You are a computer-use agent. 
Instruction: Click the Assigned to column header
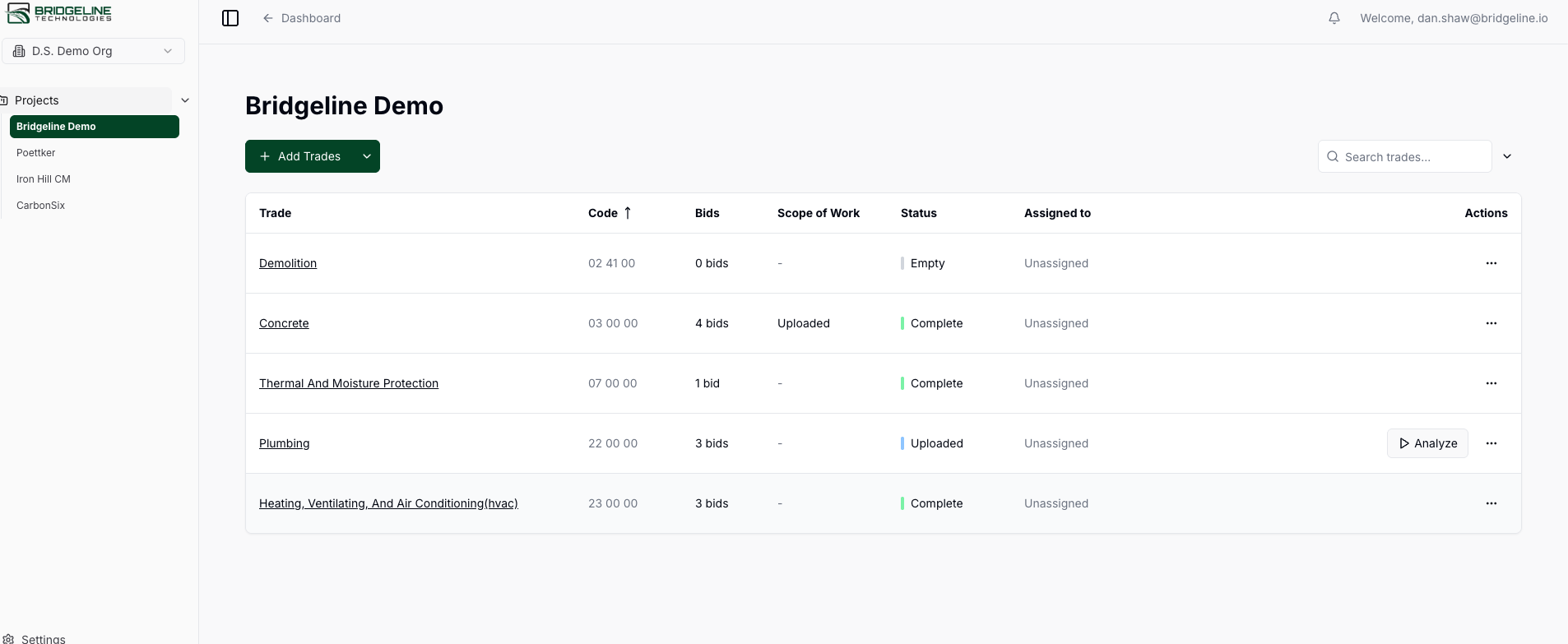(x=1057, y=213)
